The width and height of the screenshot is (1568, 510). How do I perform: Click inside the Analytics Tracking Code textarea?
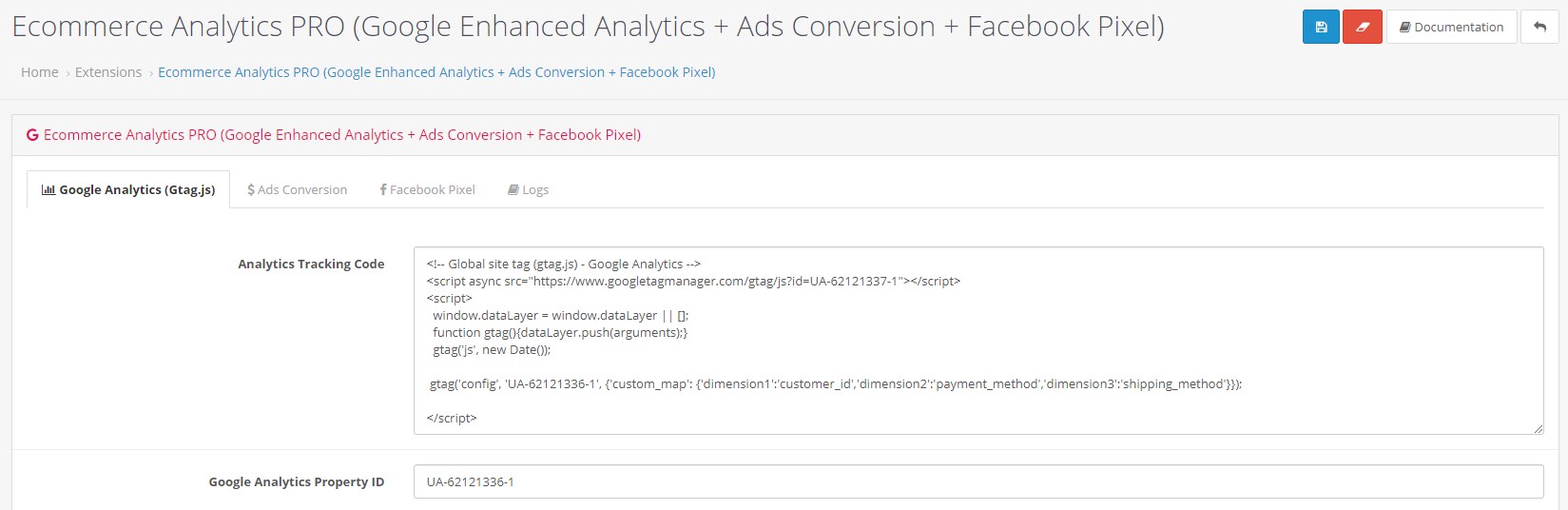tap(978, 341)
